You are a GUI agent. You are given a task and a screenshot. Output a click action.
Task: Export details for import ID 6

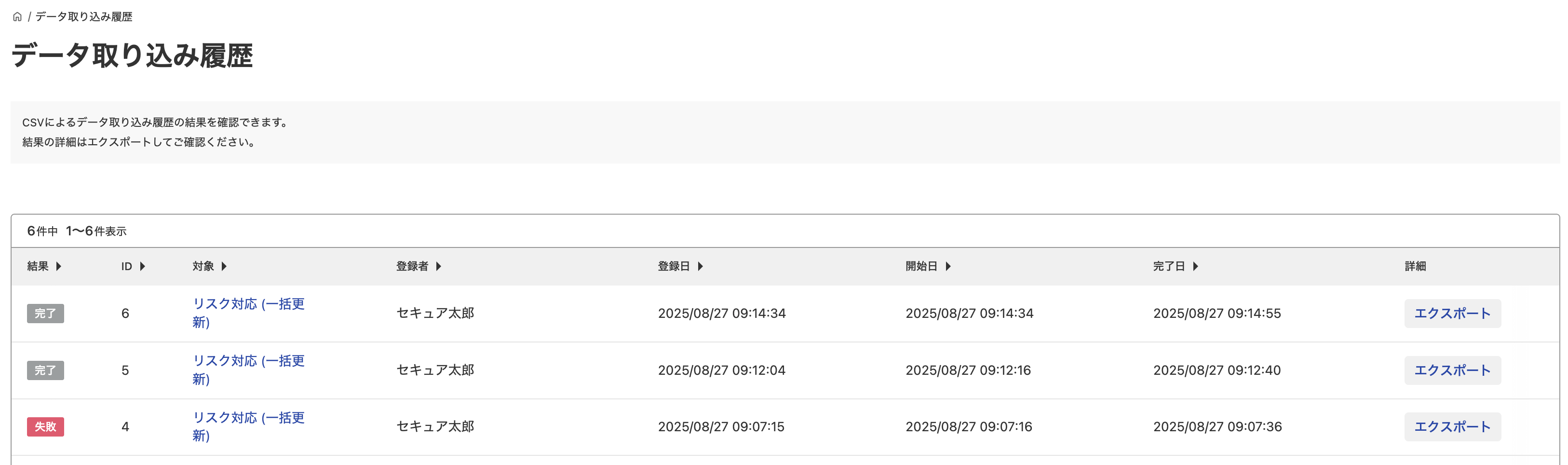pyautogui.click(x=1452, y=314)
